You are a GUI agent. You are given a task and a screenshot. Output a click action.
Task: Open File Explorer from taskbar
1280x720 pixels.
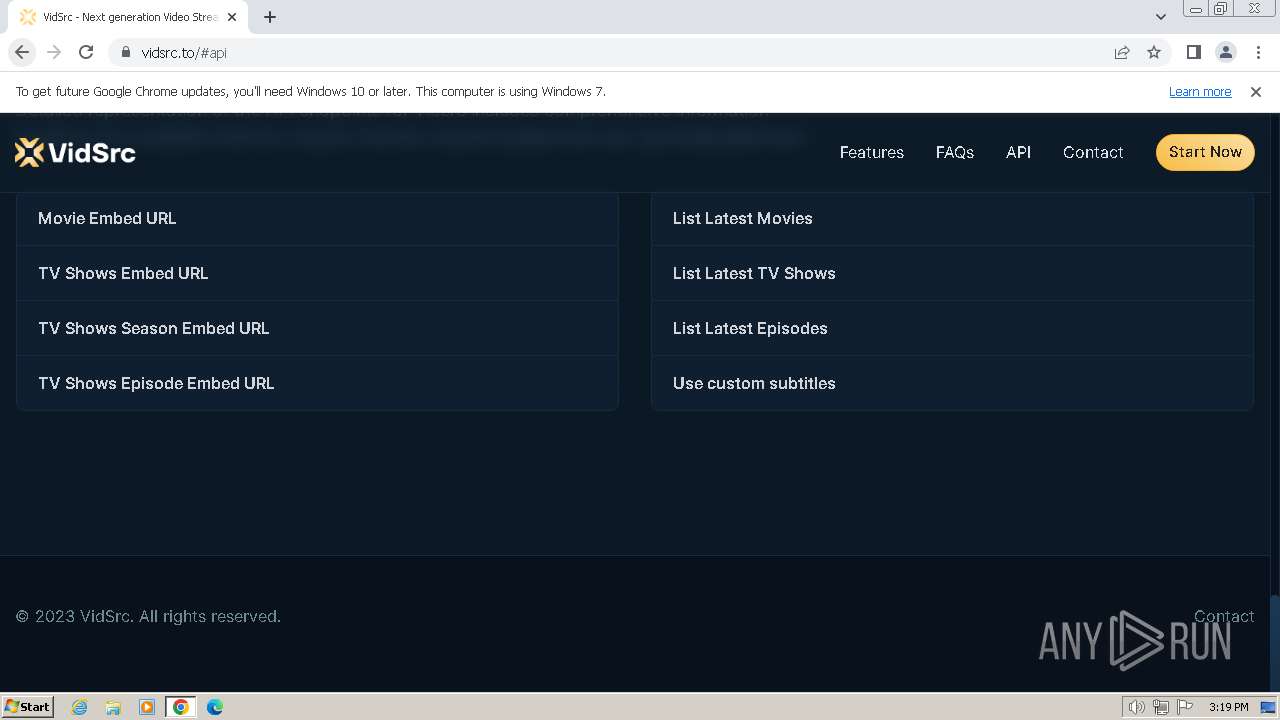click(x=113, y=706)
